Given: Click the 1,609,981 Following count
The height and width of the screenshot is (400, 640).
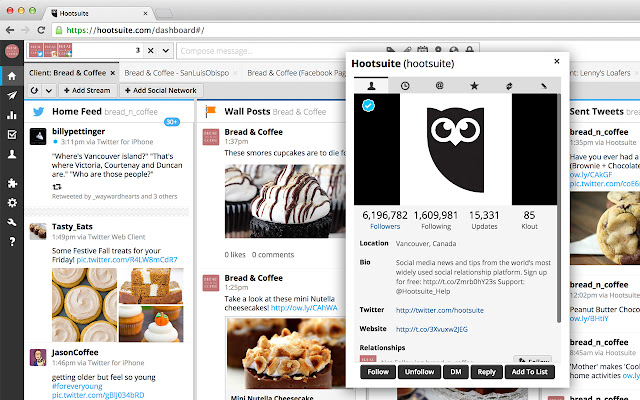Looking at the screenshot, I should tap(436, 215).
